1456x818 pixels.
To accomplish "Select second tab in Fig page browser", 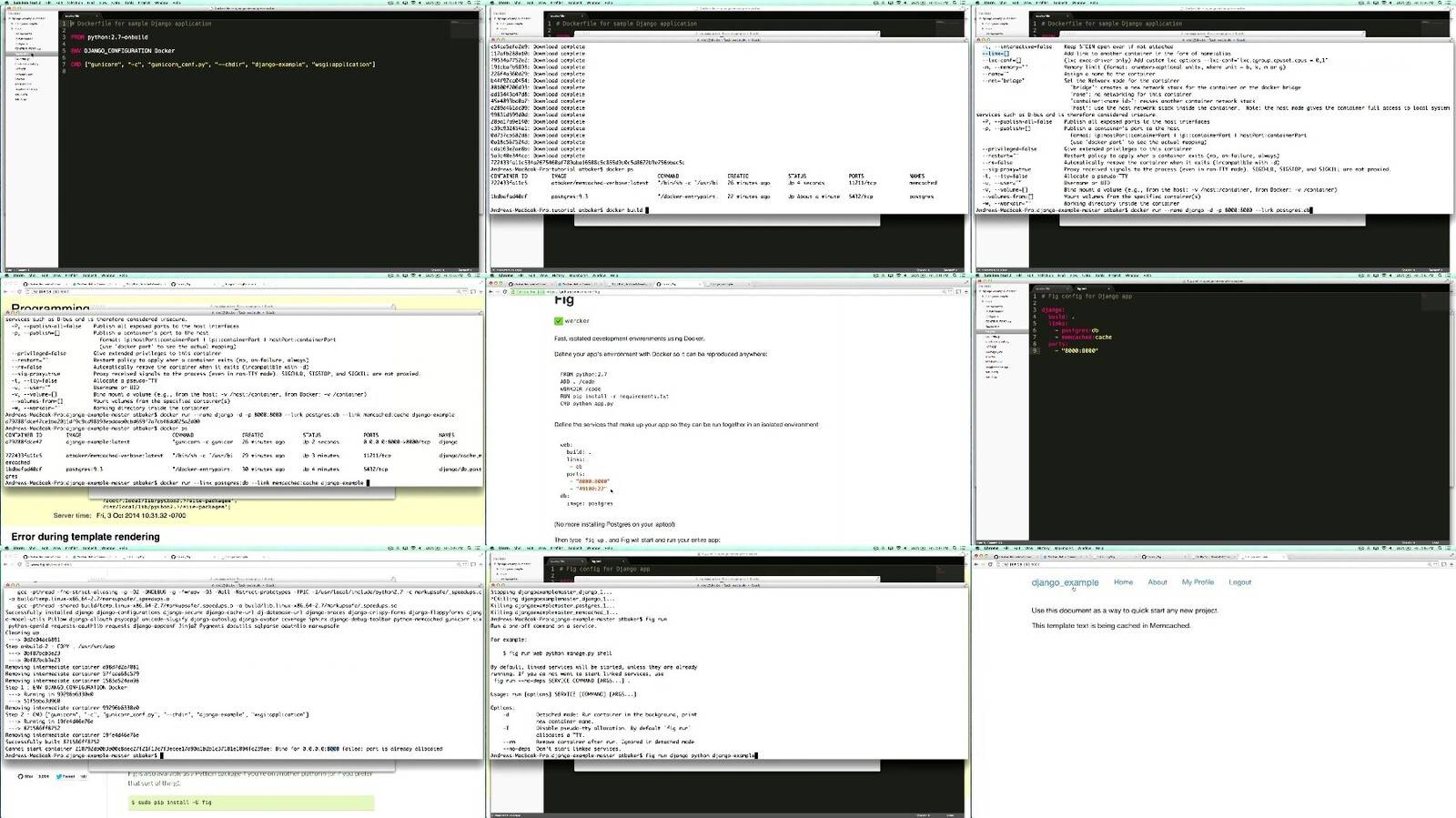I will [580, 284].
